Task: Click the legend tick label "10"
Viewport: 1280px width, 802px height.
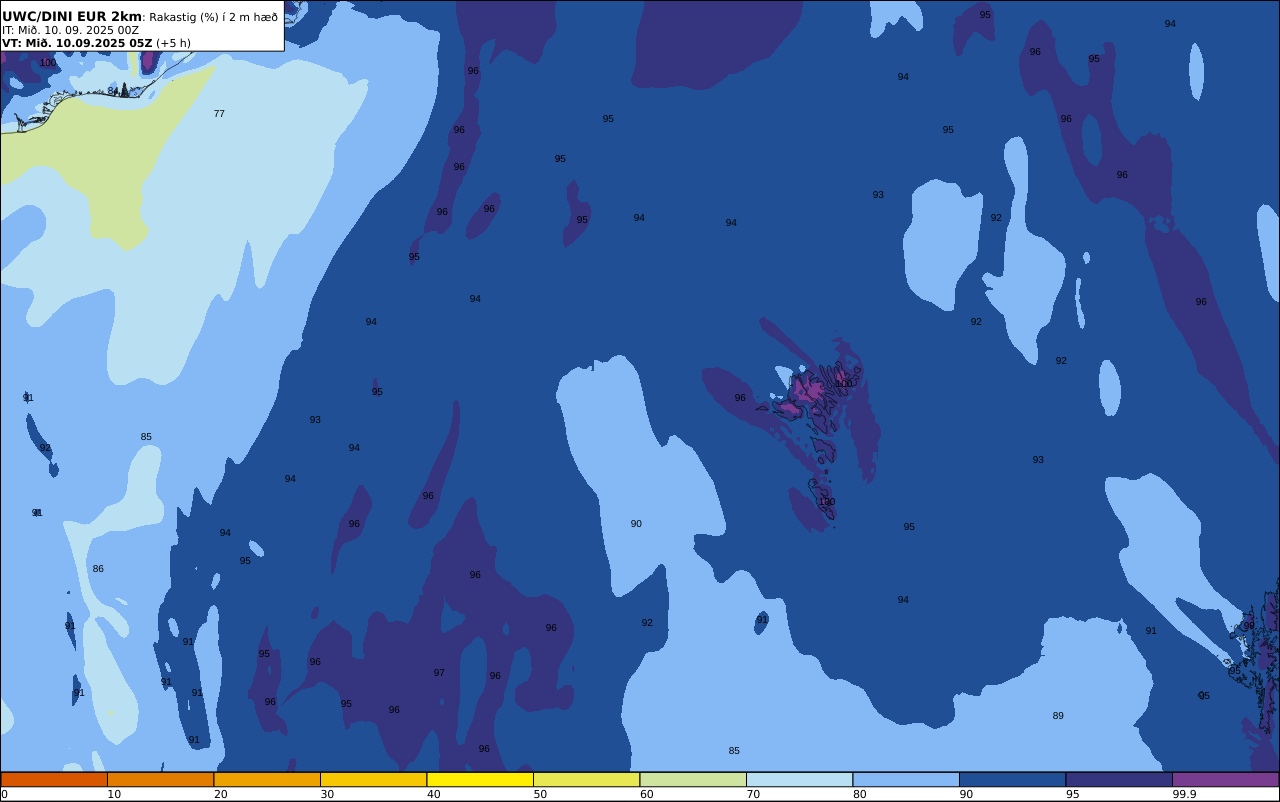Action: point(114,794)
